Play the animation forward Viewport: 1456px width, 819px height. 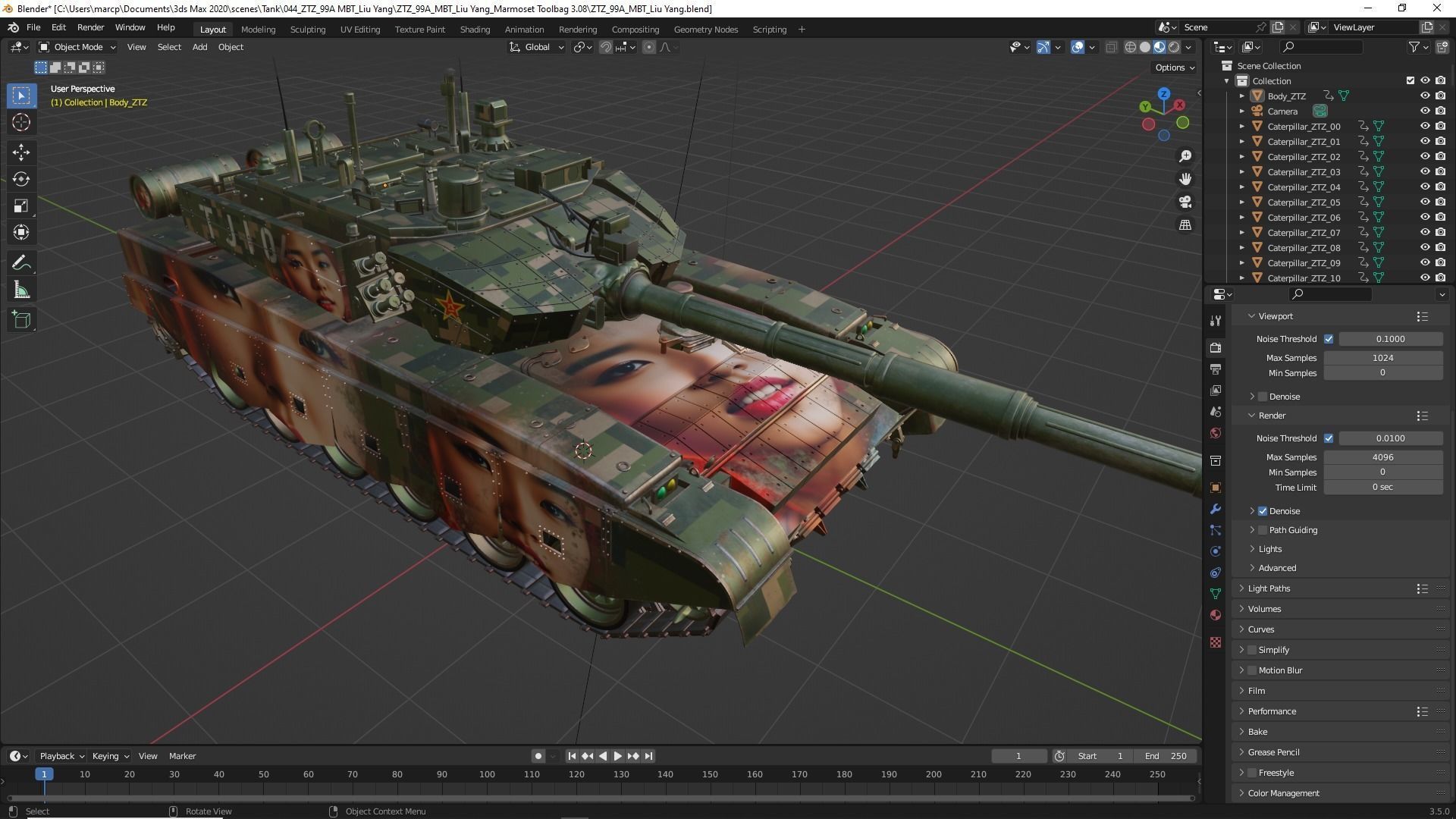pyautogui.click(x=618, y=756)
